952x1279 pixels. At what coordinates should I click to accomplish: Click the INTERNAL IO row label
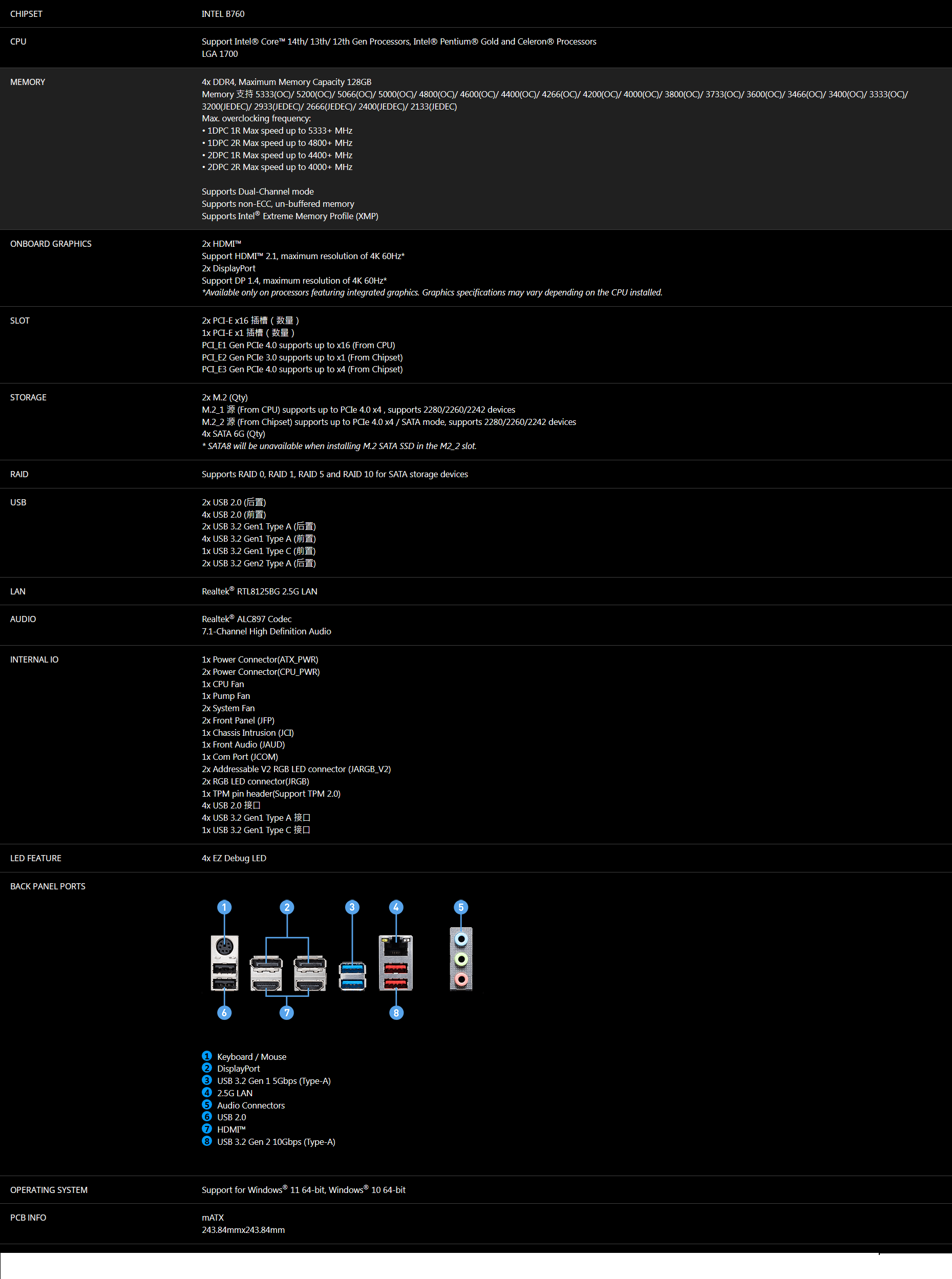[35, 659]
